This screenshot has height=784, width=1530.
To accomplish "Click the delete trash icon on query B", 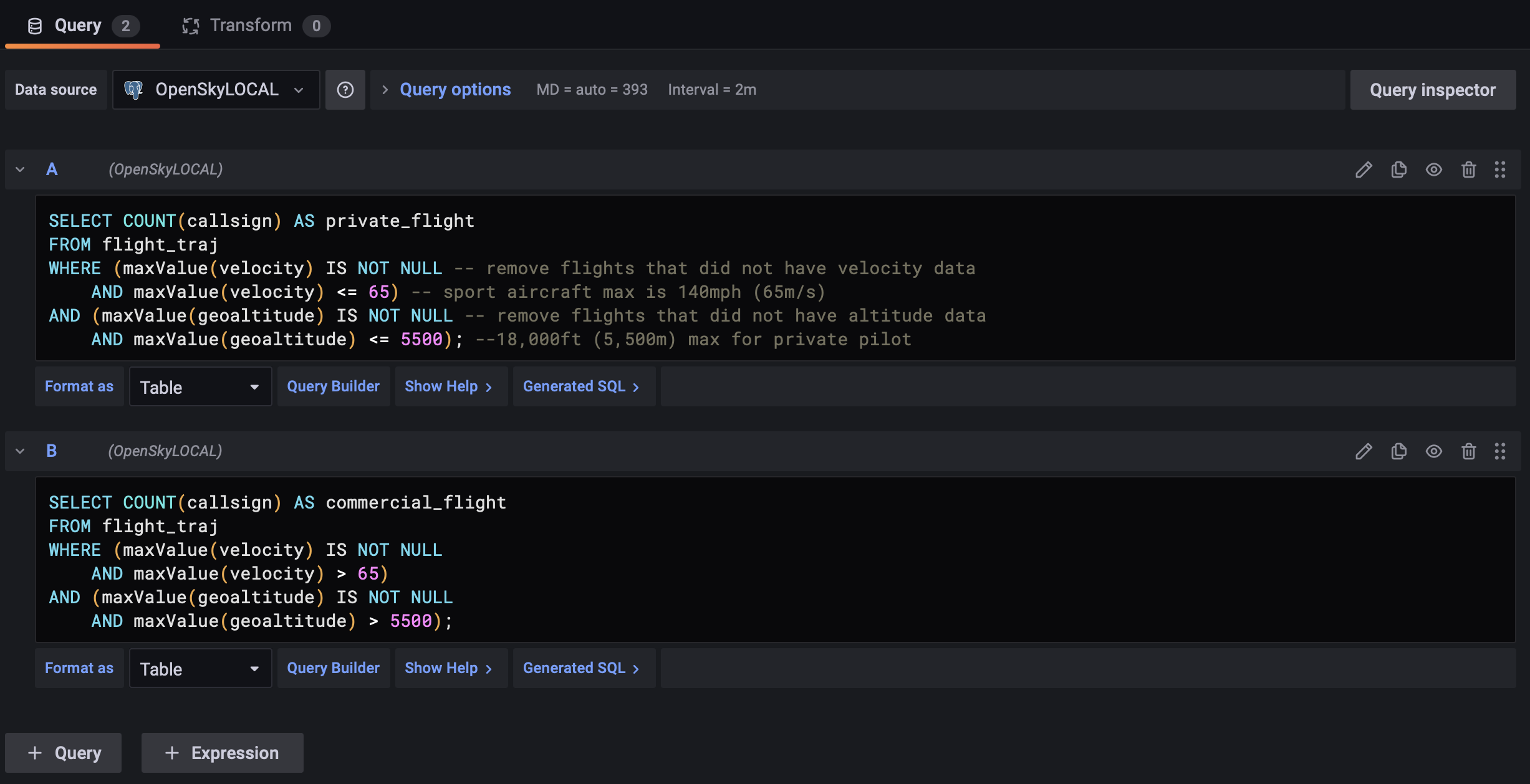I will (x=1468, y=452).
